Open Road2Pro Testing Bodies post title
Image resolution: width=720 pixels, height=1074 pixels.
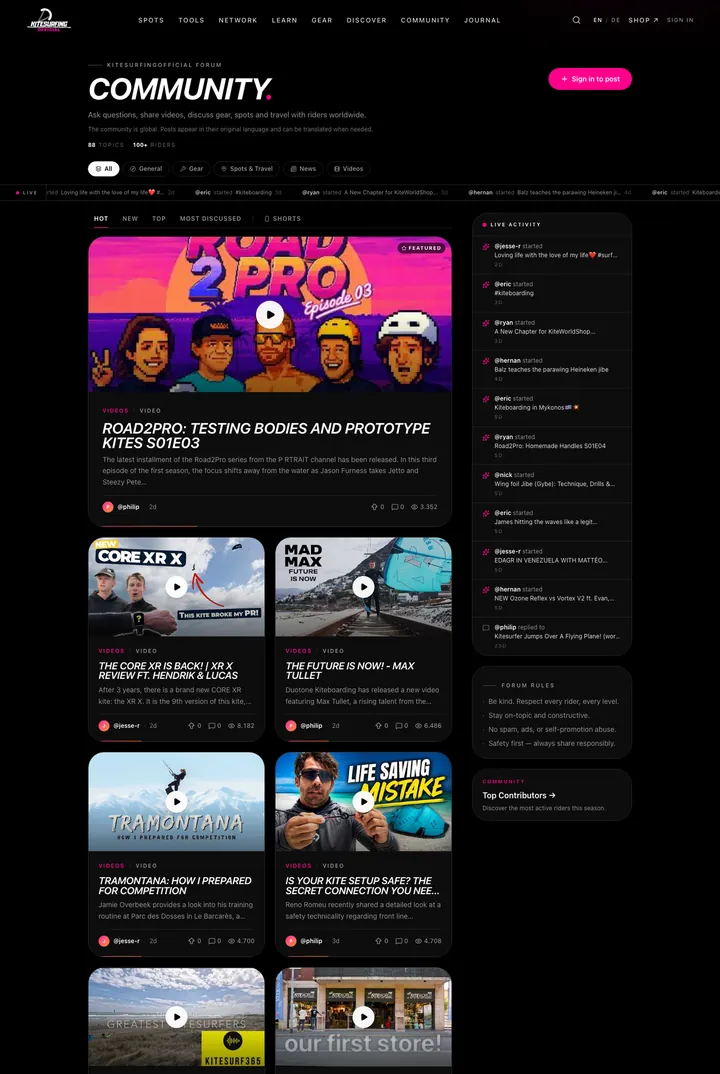click(266, 436)
